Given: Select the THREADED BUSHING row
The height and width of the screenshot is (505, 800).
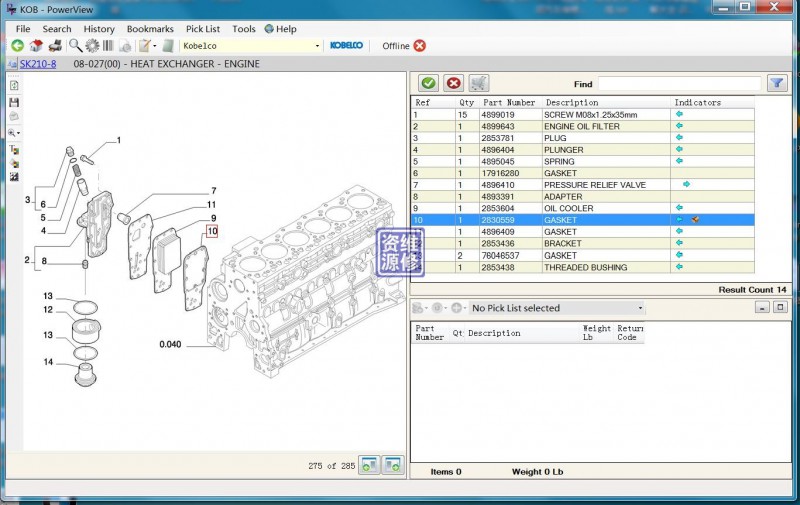Looking at the screenshot, I should (583, 267).
